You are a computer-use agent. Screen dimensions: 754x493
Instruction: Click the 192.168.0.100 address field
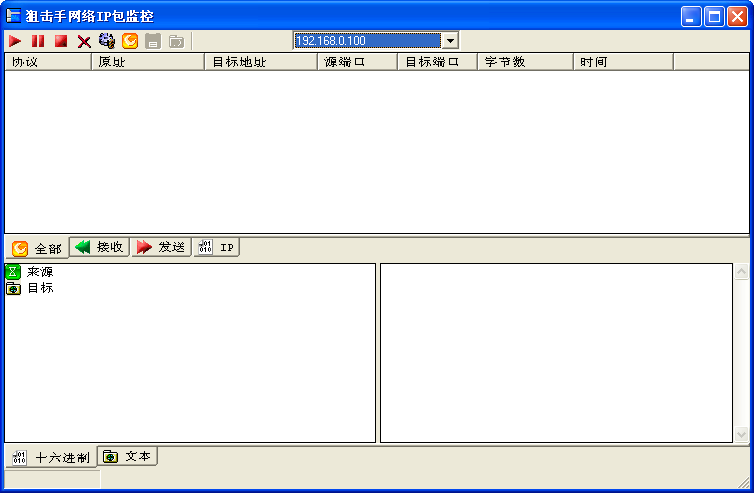click(366, 41)
